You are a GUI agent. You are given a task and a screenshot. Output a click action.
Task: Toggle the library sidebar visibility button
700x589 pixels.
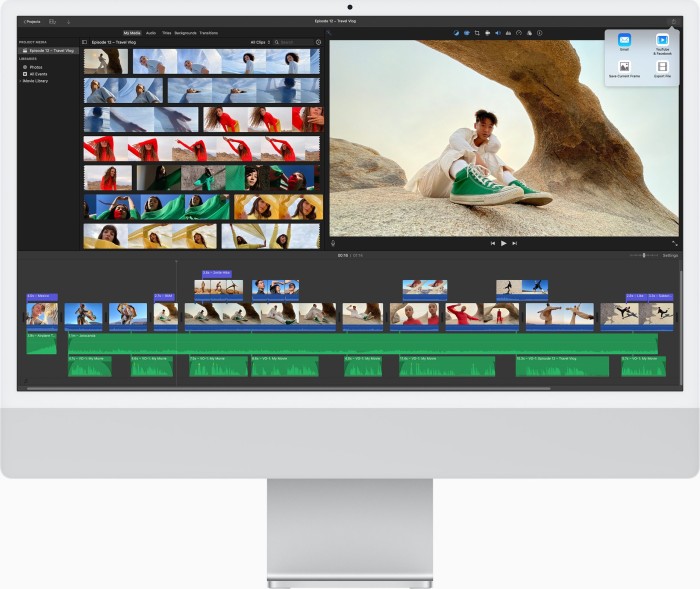coord(85,42)
